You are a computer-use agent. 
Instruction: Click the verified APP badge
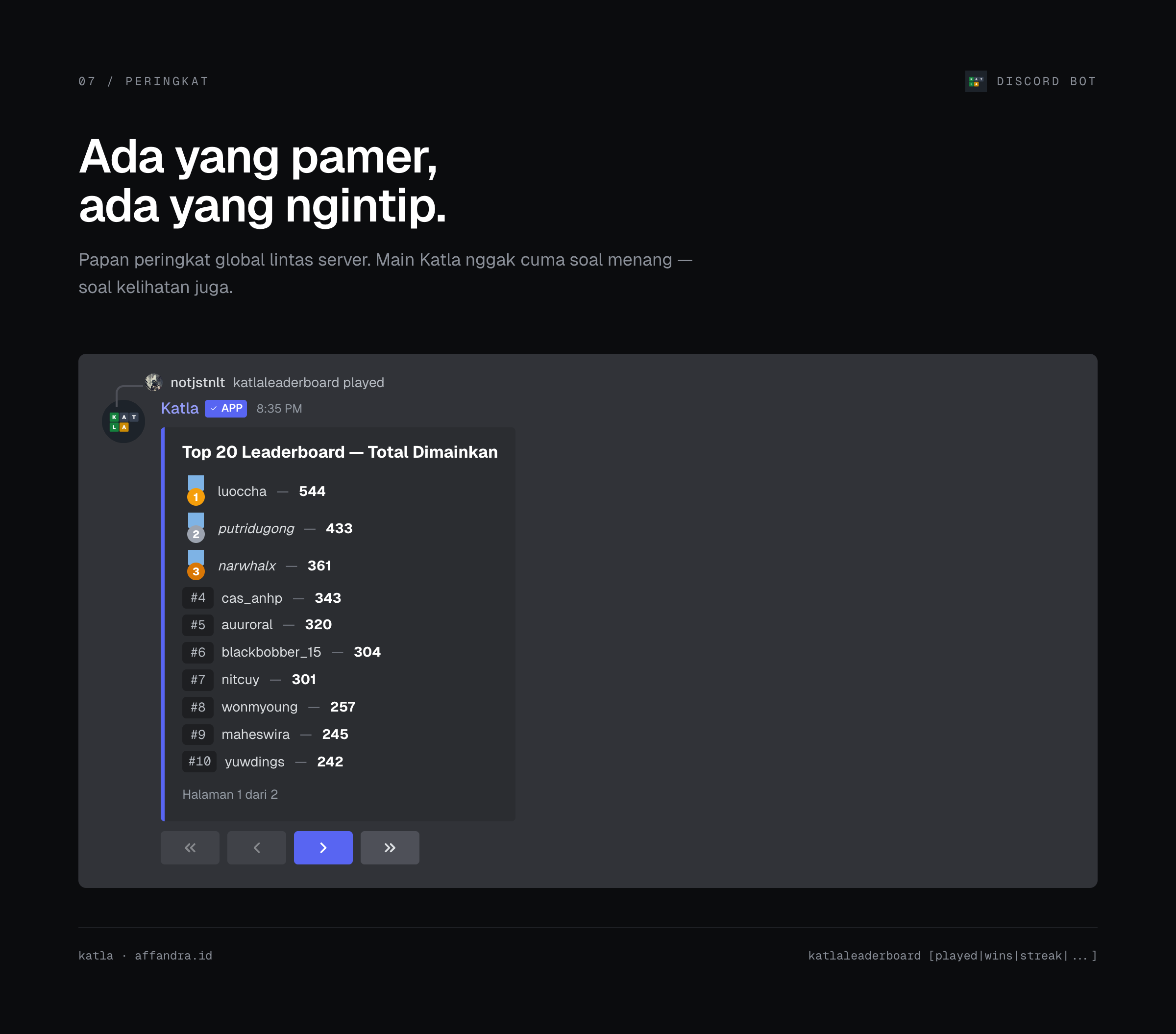click(225, 409)
